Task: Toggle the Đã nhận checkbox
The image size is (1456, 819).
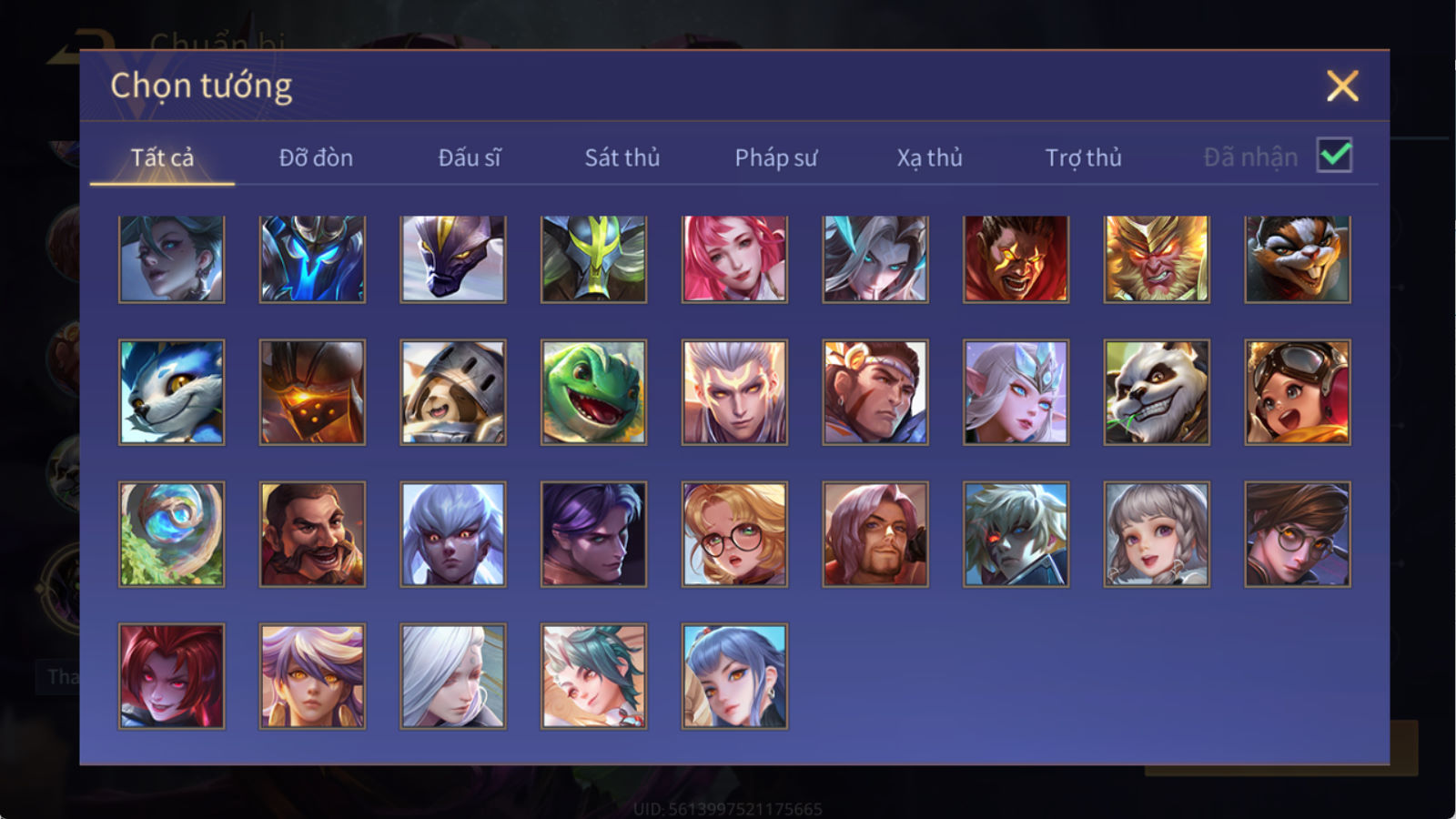Action: 1335,156
